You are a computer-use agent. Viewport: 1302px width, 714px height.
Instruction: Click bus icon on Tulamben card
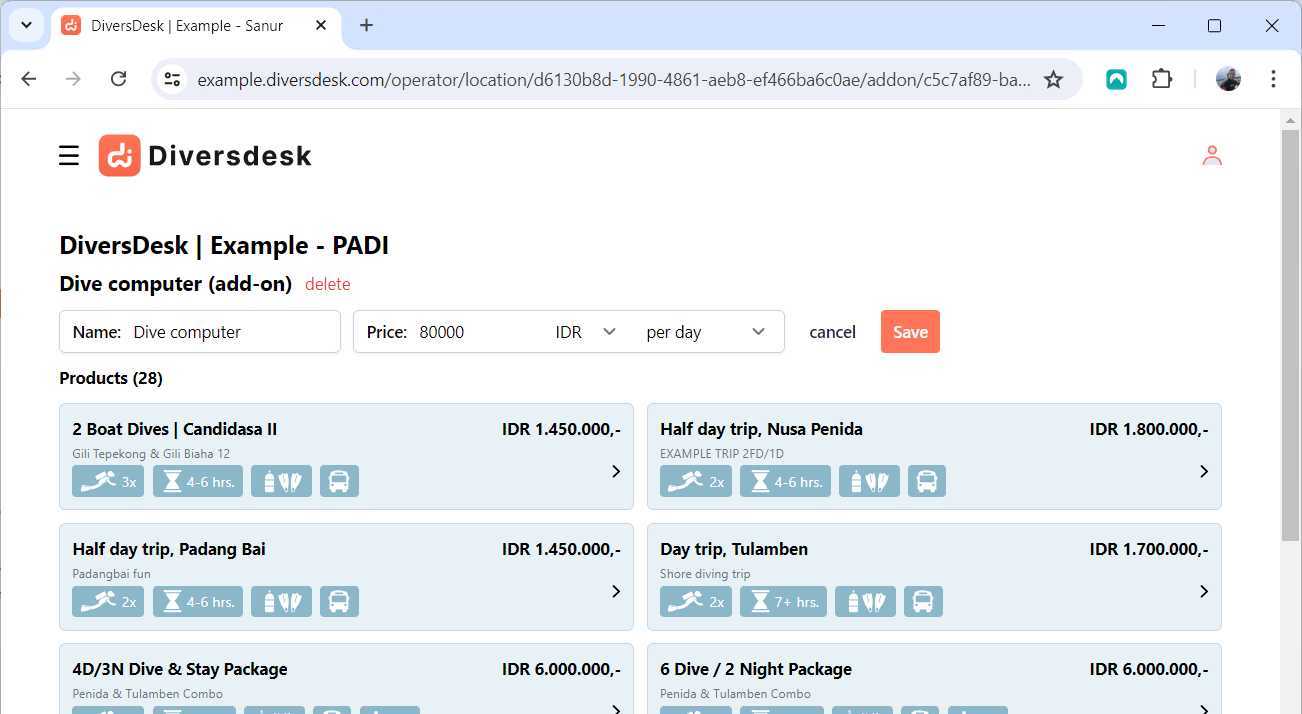tap(923, 601)
